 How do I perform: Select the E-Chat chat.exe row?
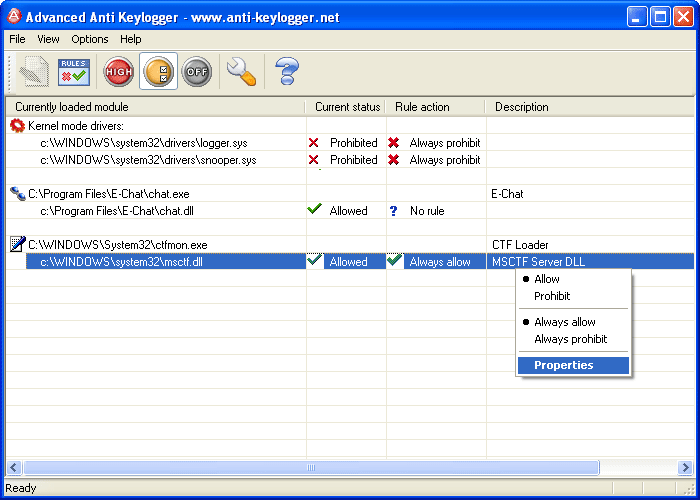350,194
